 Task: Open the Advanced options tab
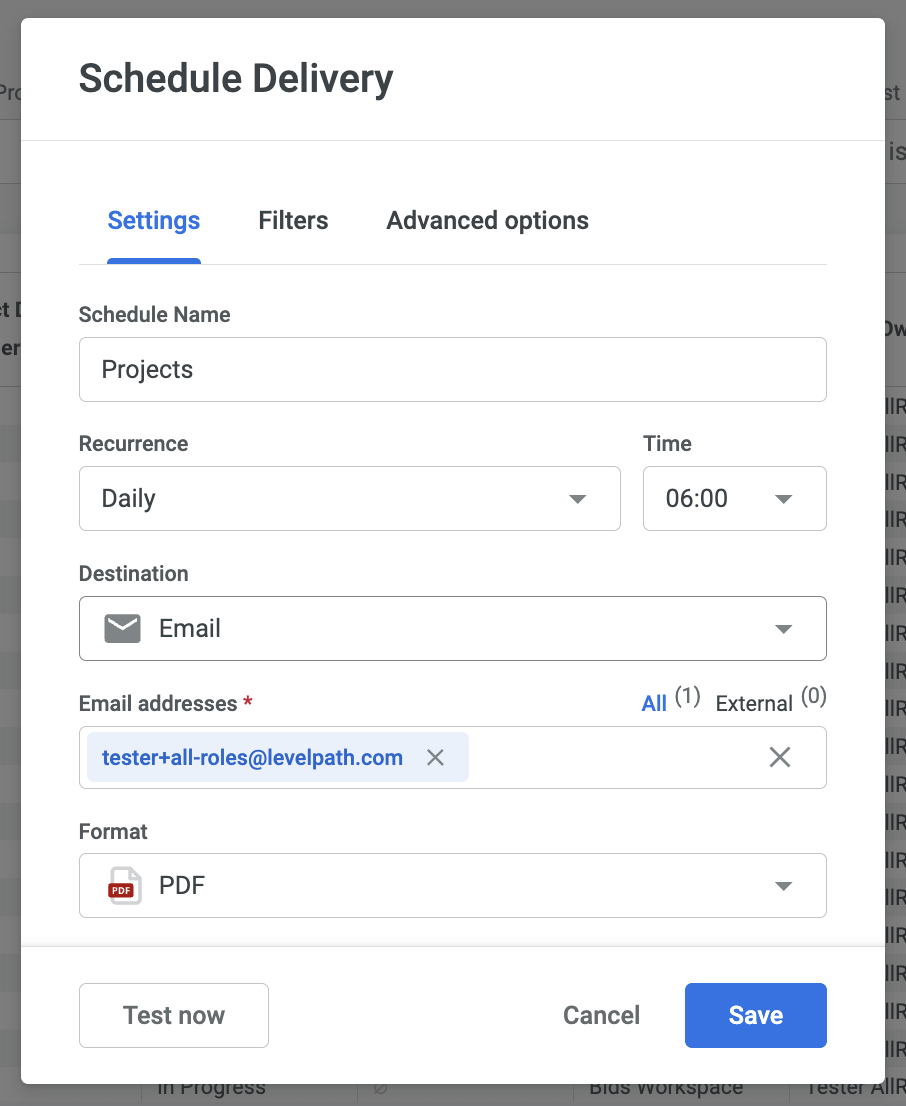coord(487,221)
